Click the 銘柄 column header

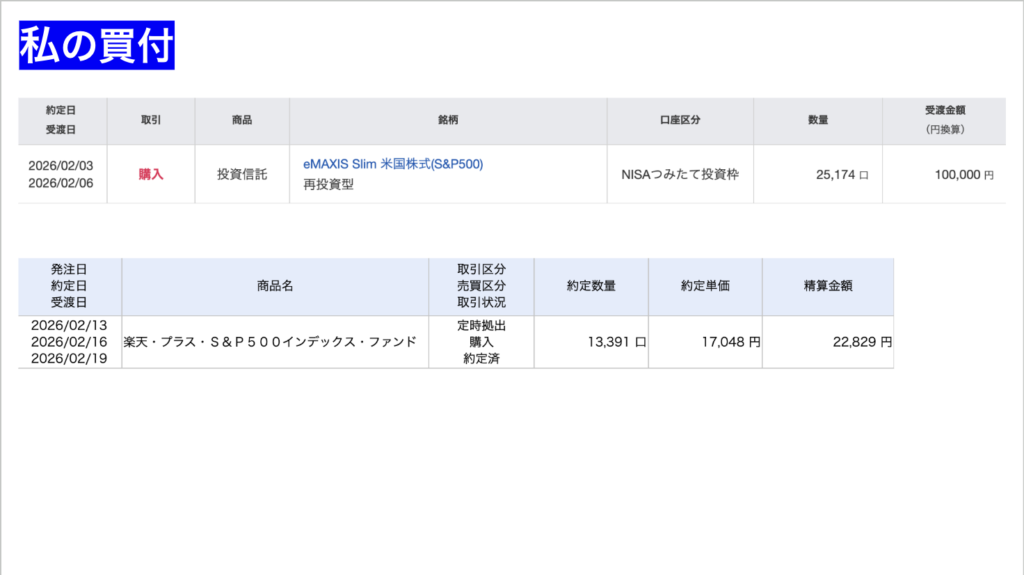pos(448,120)
